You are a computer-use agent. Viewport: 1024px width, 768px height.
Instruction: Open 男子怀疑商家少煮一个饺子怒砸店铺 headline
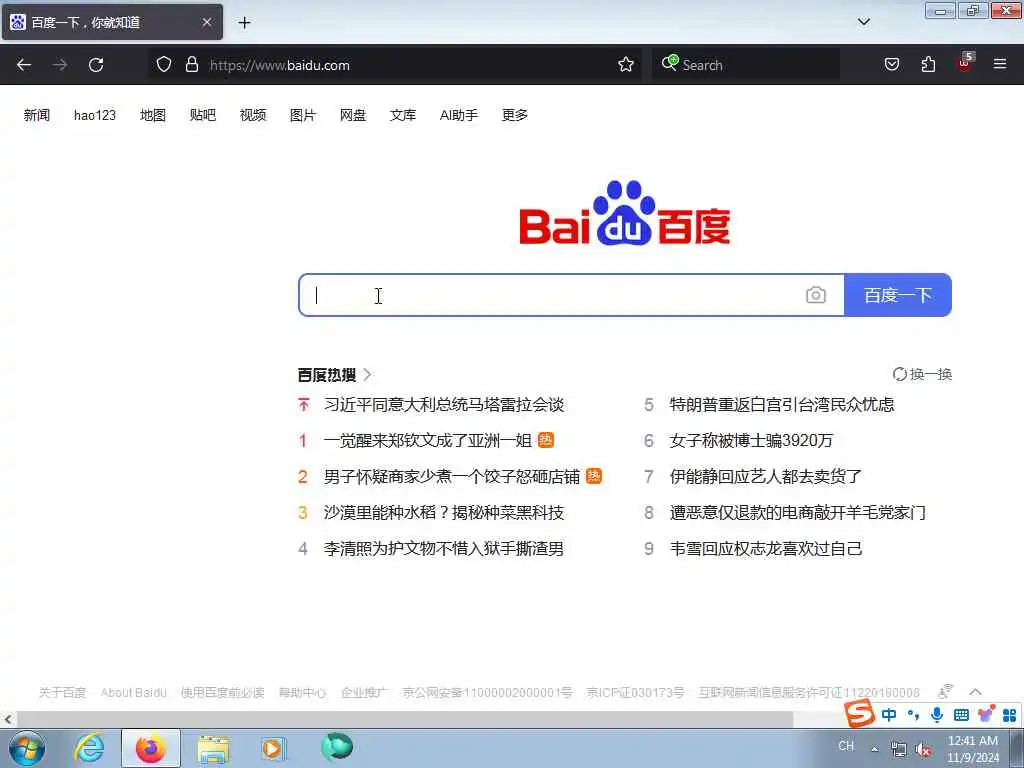(451, 477)
